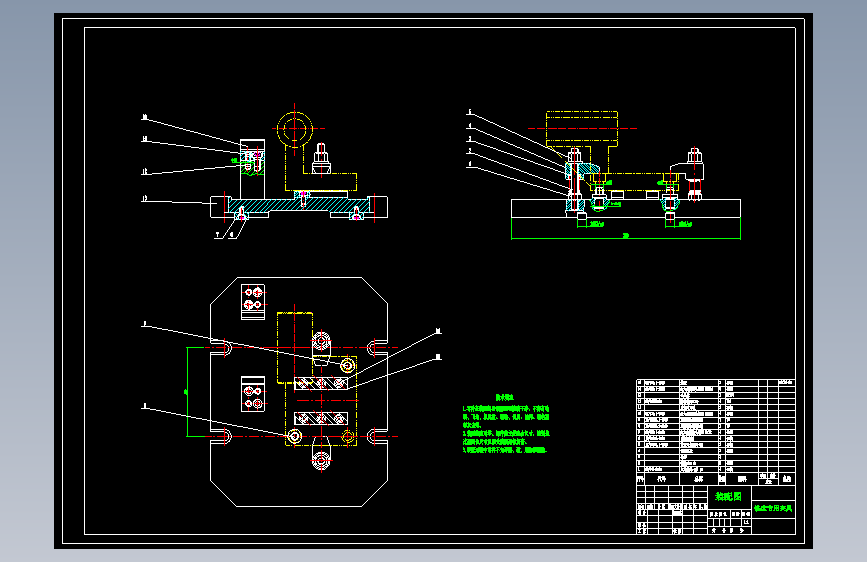
Task: Select the bottom clamp nut in plan view
Action: pos(322,459)
